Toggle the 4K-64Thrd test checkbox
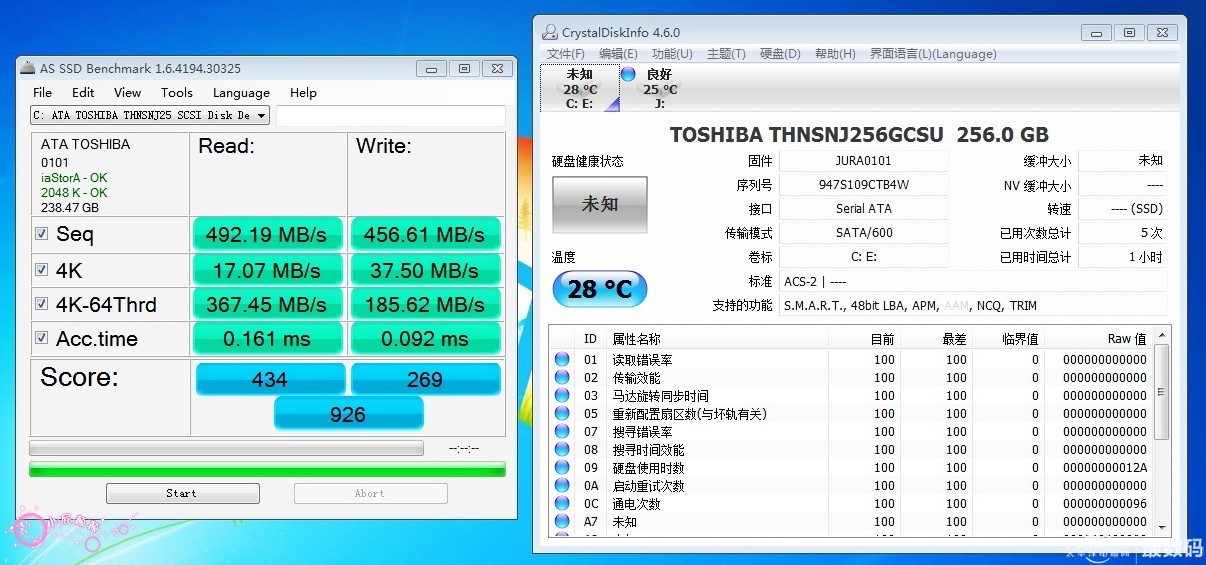This screenshot has height=565, width=1206. (x=41, y=304)
